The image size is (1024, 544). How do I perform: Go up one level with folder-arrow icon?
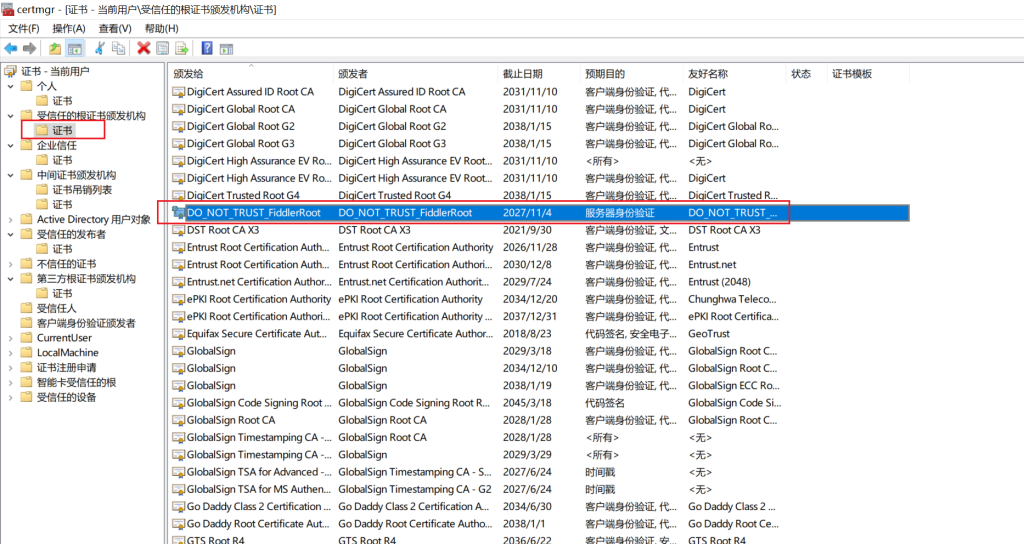(55, 48)
